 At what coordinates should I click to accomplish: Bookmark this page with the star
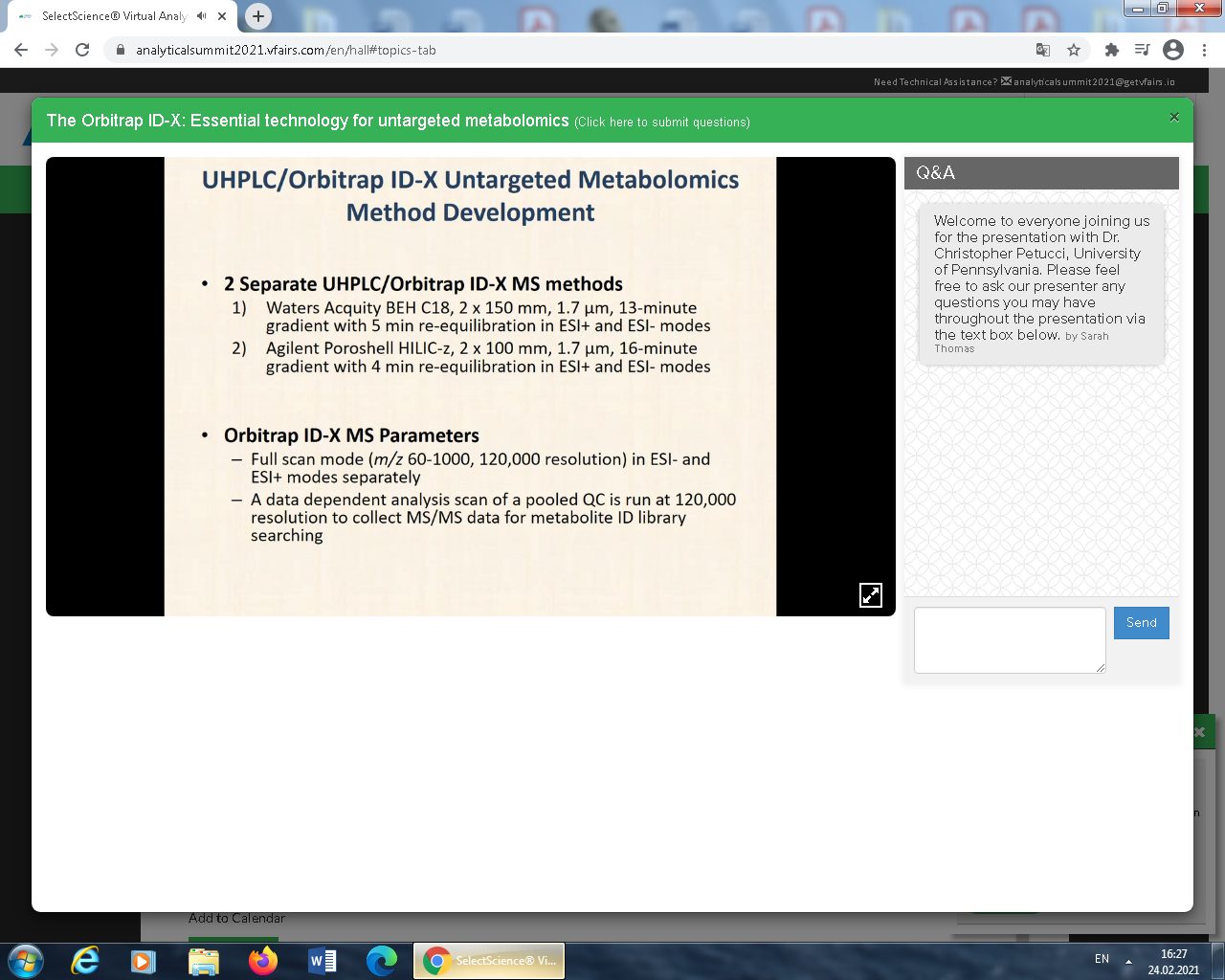click(1074, 50)
